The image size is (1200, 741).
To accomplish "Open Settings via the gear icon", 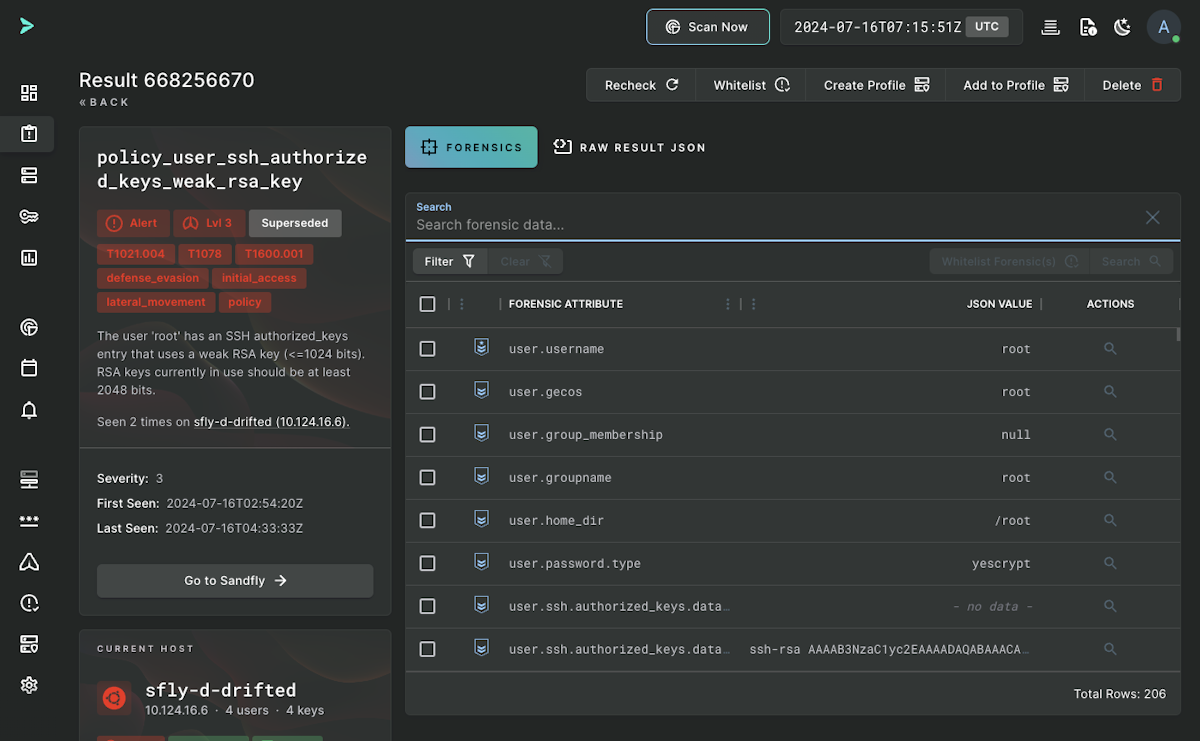I will point(29,685).
